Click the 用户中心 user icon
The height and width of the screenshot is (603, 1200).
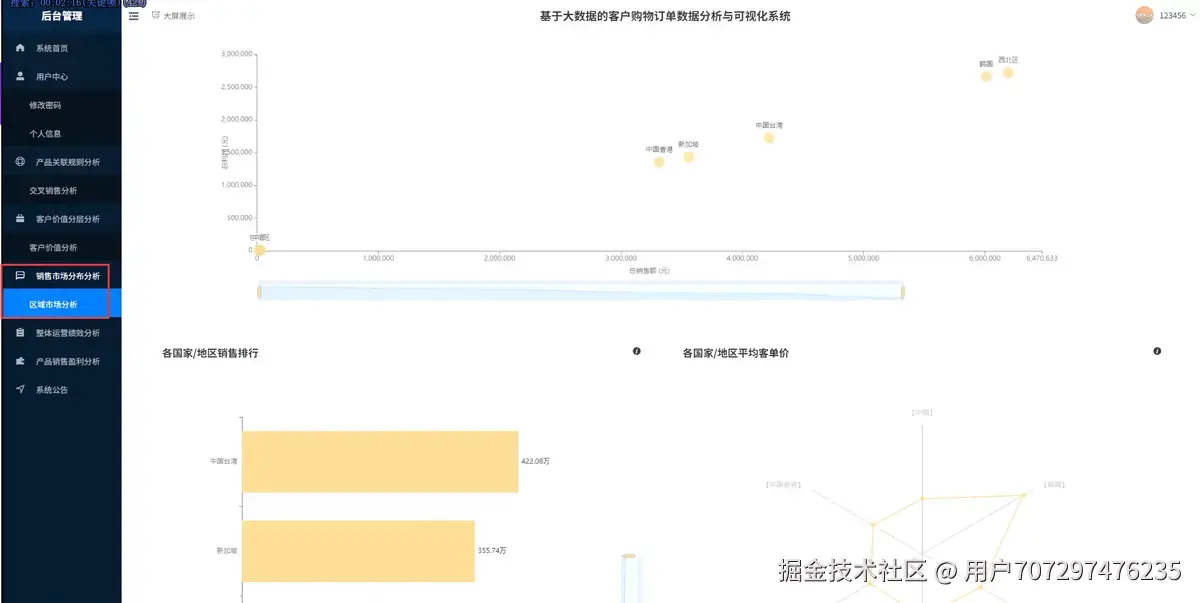point(20,76)
